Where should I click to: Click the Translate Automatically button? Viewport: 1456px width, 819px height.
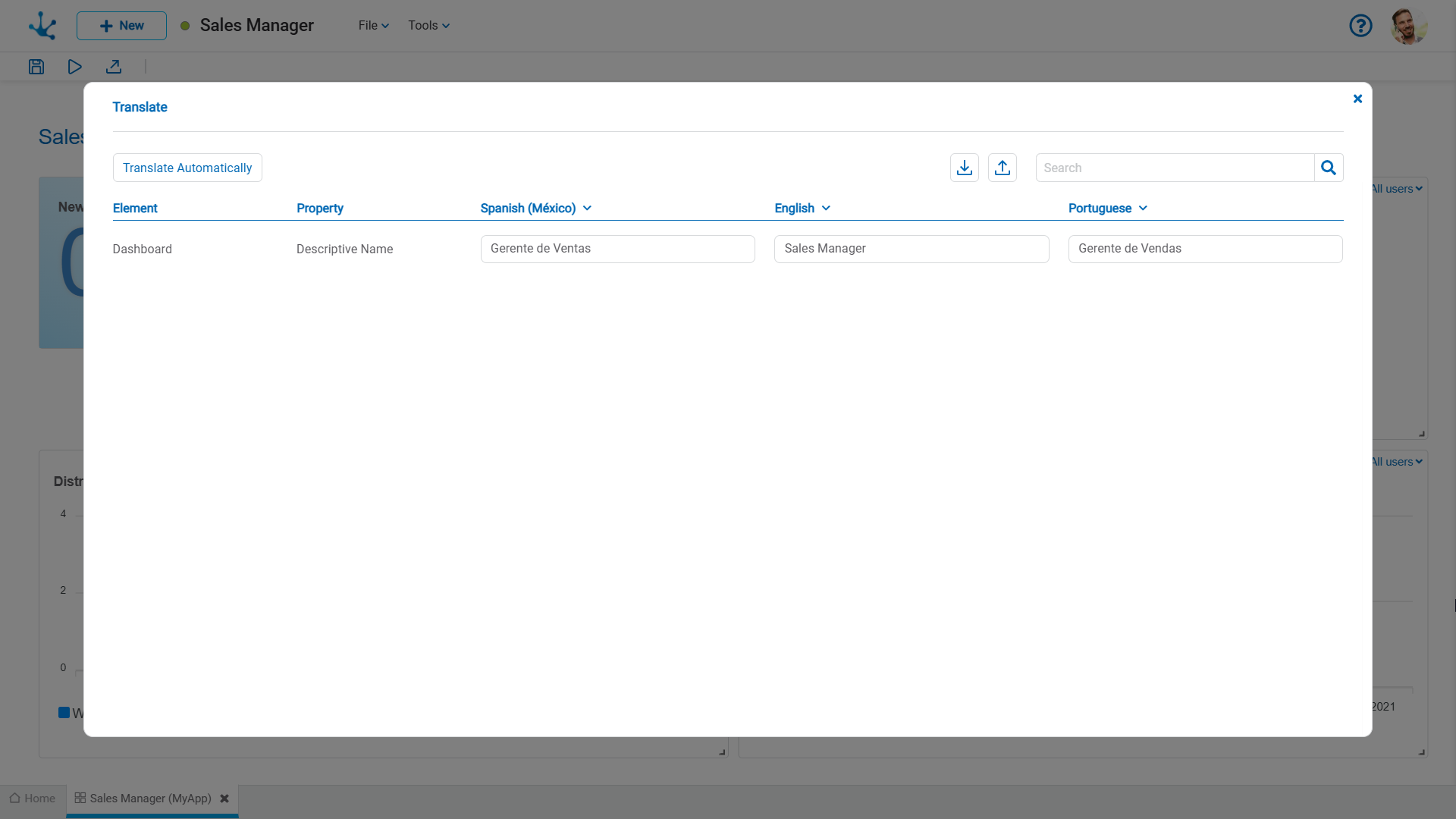tap(187, 168)
